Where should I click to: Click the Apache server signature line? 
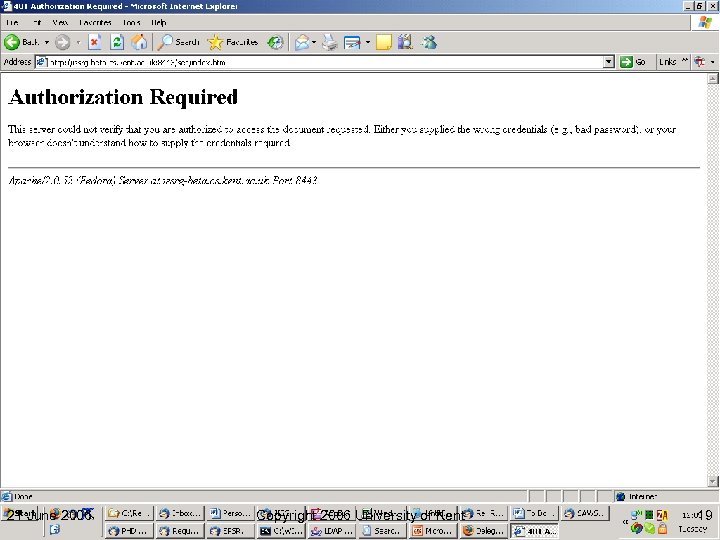(x=163, y=180)
